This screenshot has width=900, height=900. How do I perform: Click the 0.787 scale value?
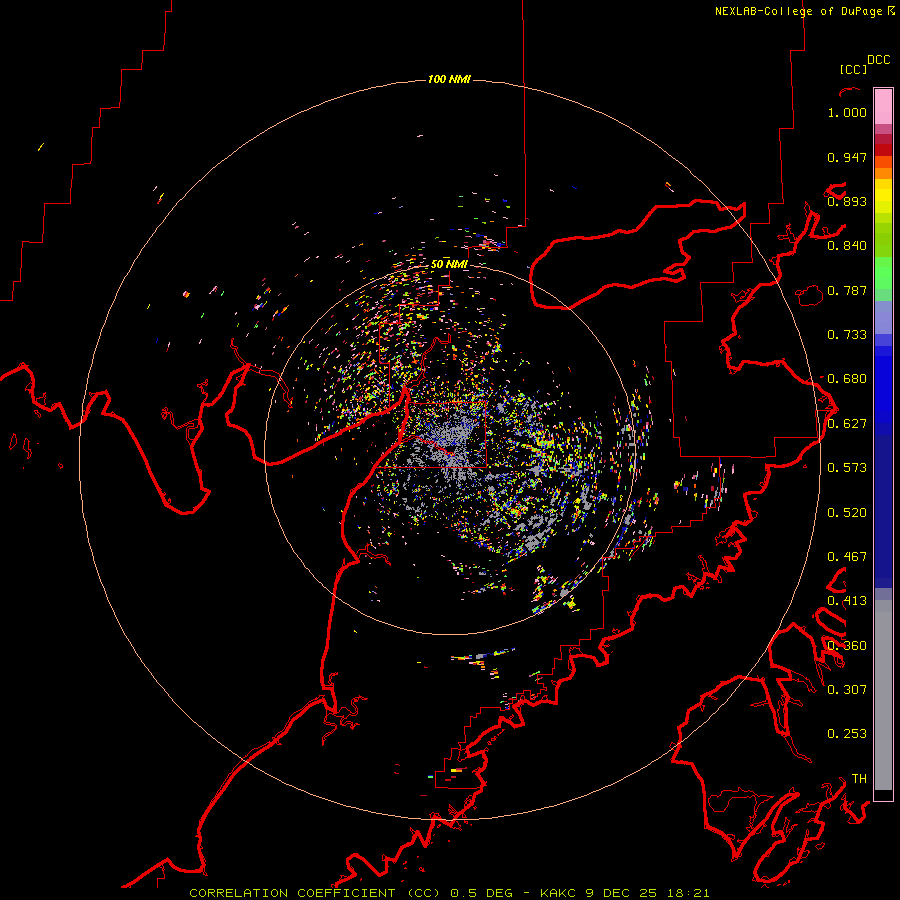847,290
